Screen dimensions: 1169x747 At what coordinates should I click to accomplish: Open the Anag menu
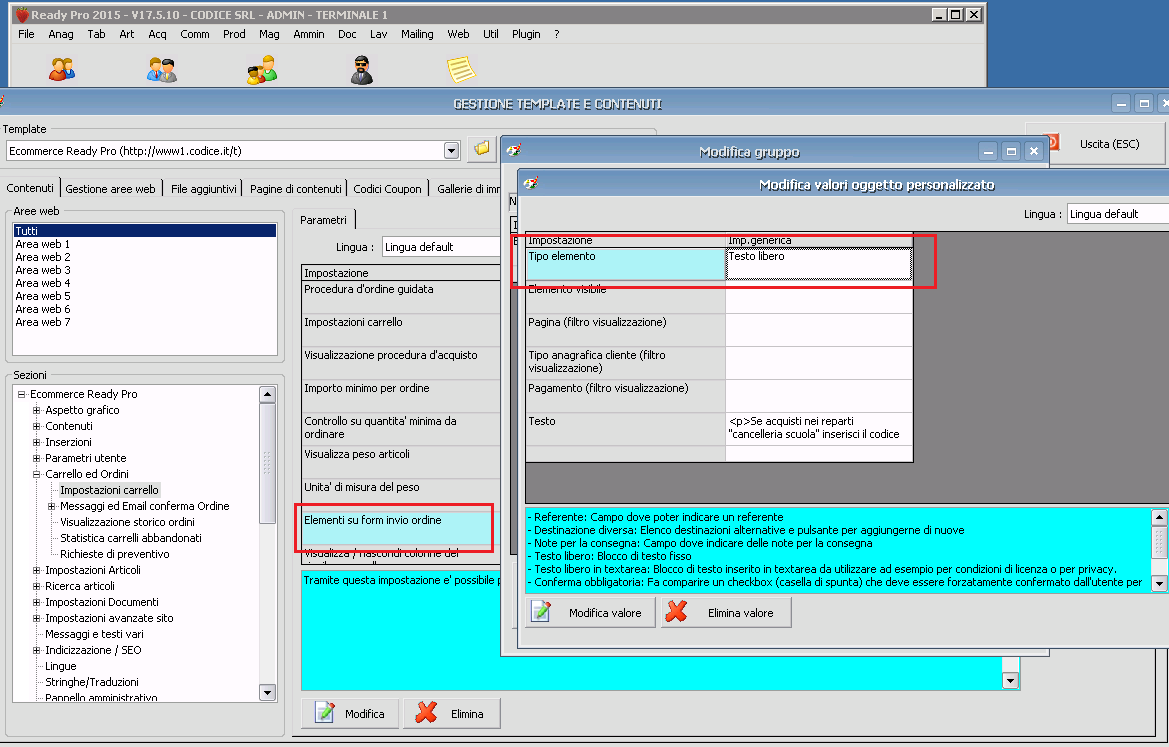pos(60,34)
